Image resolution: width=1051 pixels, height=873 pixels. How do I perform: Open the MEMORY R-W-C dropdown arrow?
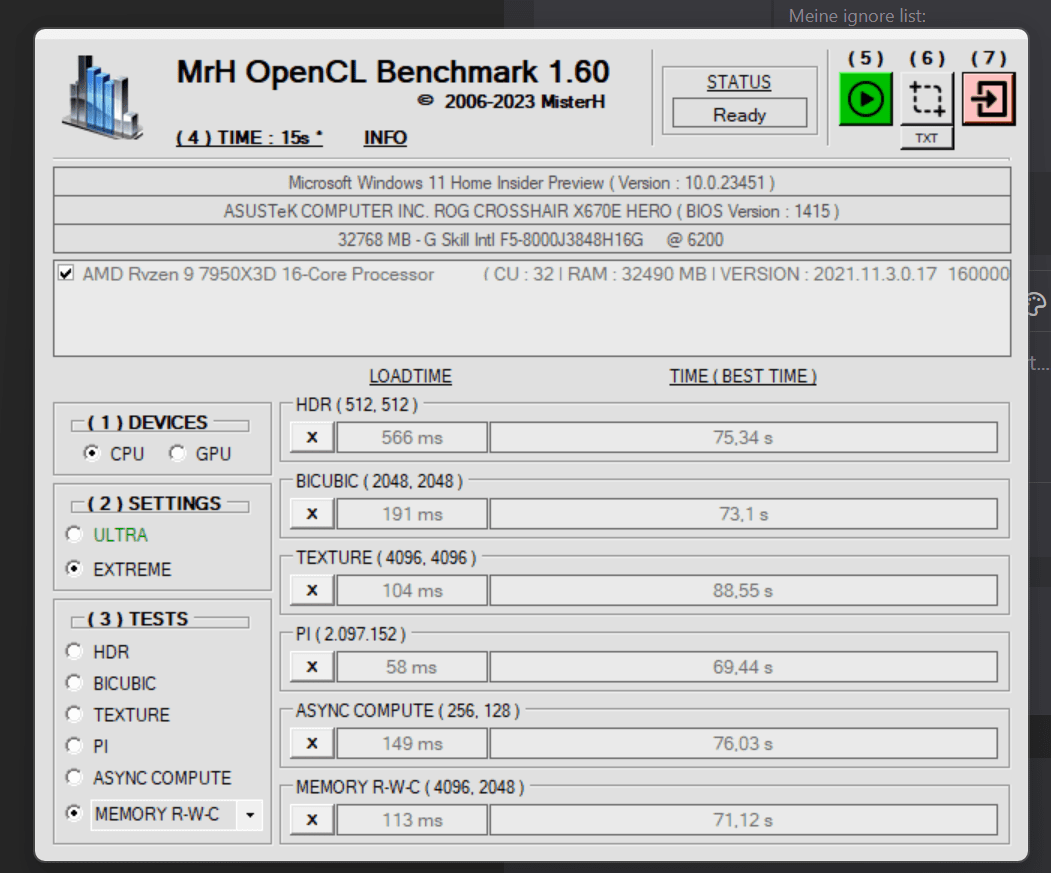[x=250, y=815]
